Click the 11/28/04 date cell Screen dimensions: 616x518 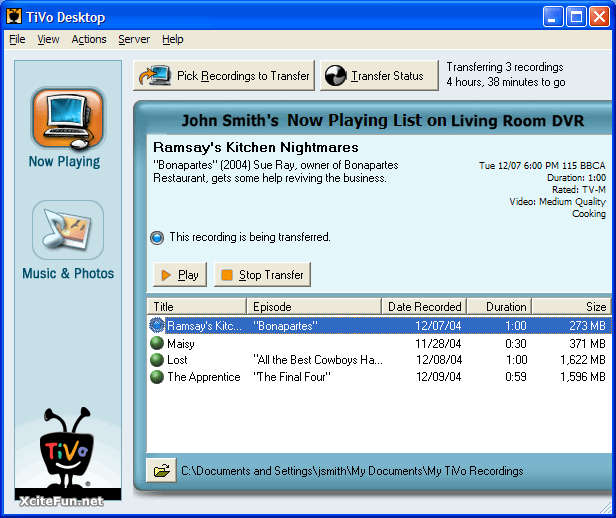(438, 344)
